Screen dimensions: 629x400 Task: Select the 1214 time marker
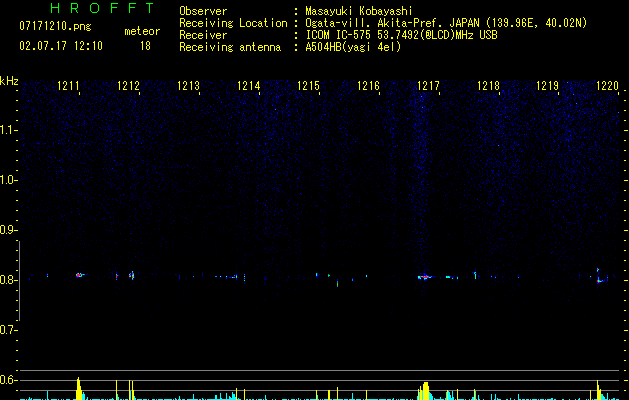point(249,85)
